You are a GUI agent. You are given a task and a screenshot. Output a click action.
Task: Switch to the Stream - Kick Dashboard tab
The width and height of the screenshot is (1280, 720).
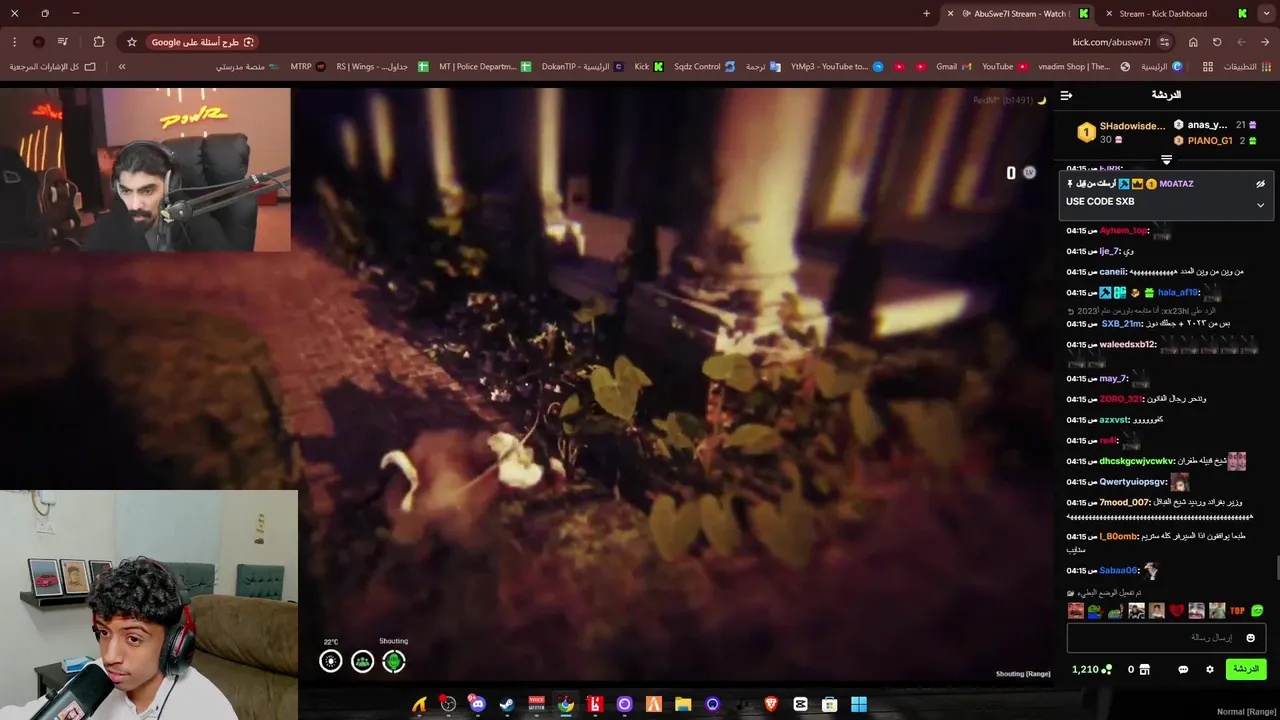coord(1176,14)
